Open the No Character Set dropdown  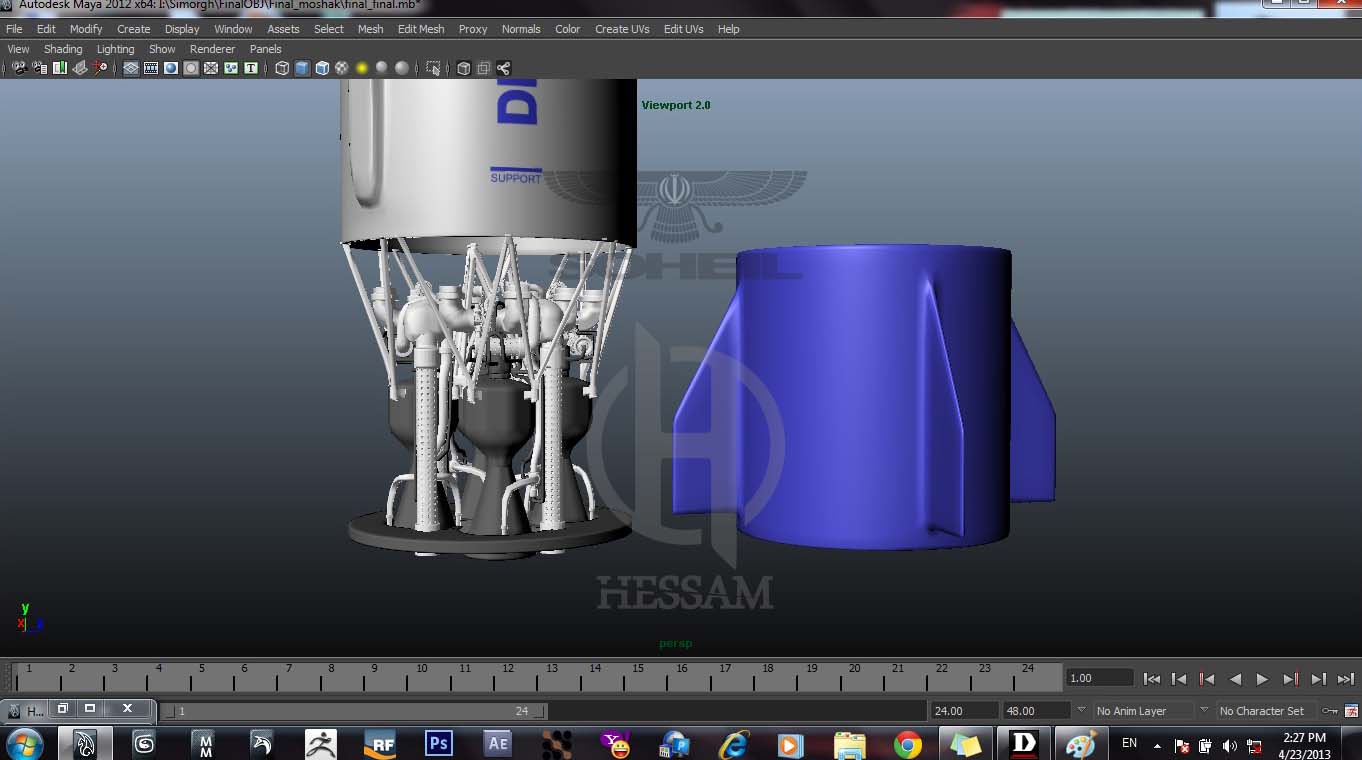coord(1266,711)
